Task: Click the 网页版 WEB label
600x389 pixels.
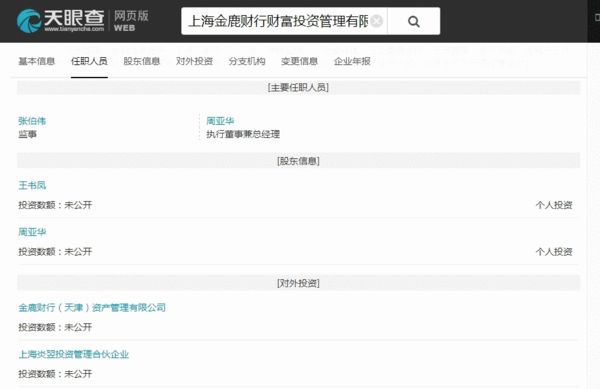Action: (x=131, y=21)
